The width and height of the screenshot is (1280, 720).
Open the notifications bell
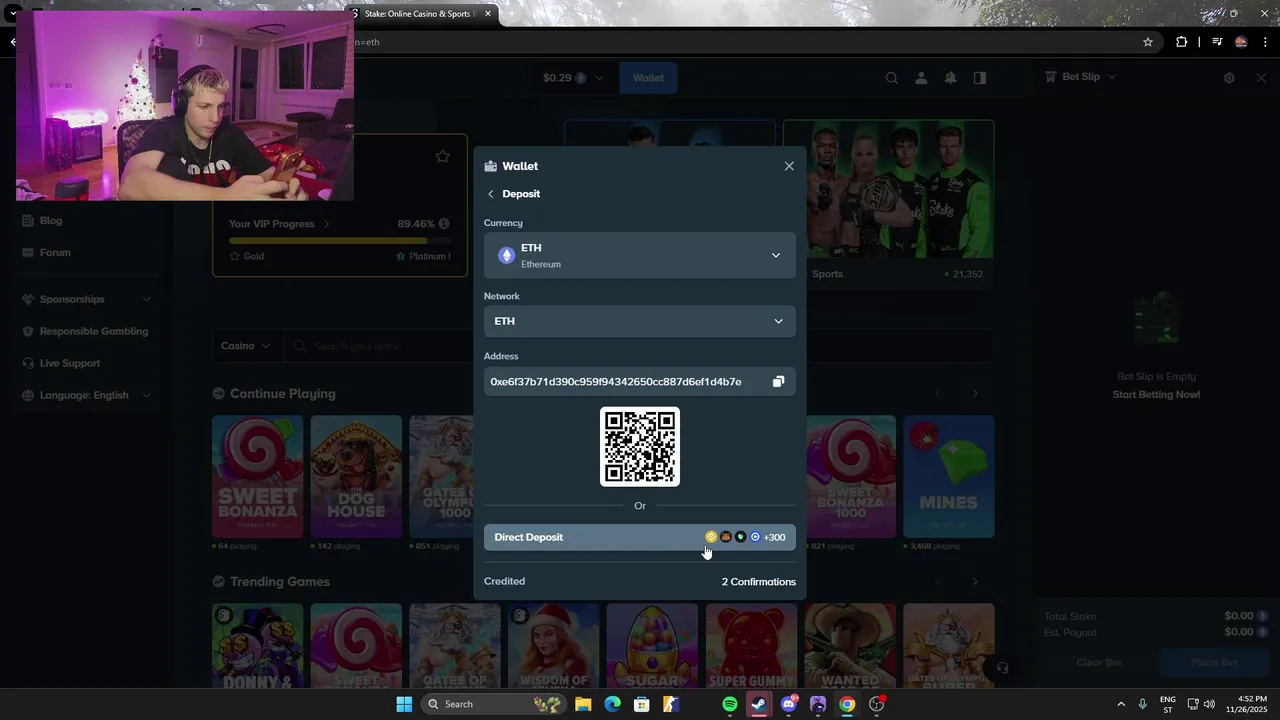(x=950, y=78)
